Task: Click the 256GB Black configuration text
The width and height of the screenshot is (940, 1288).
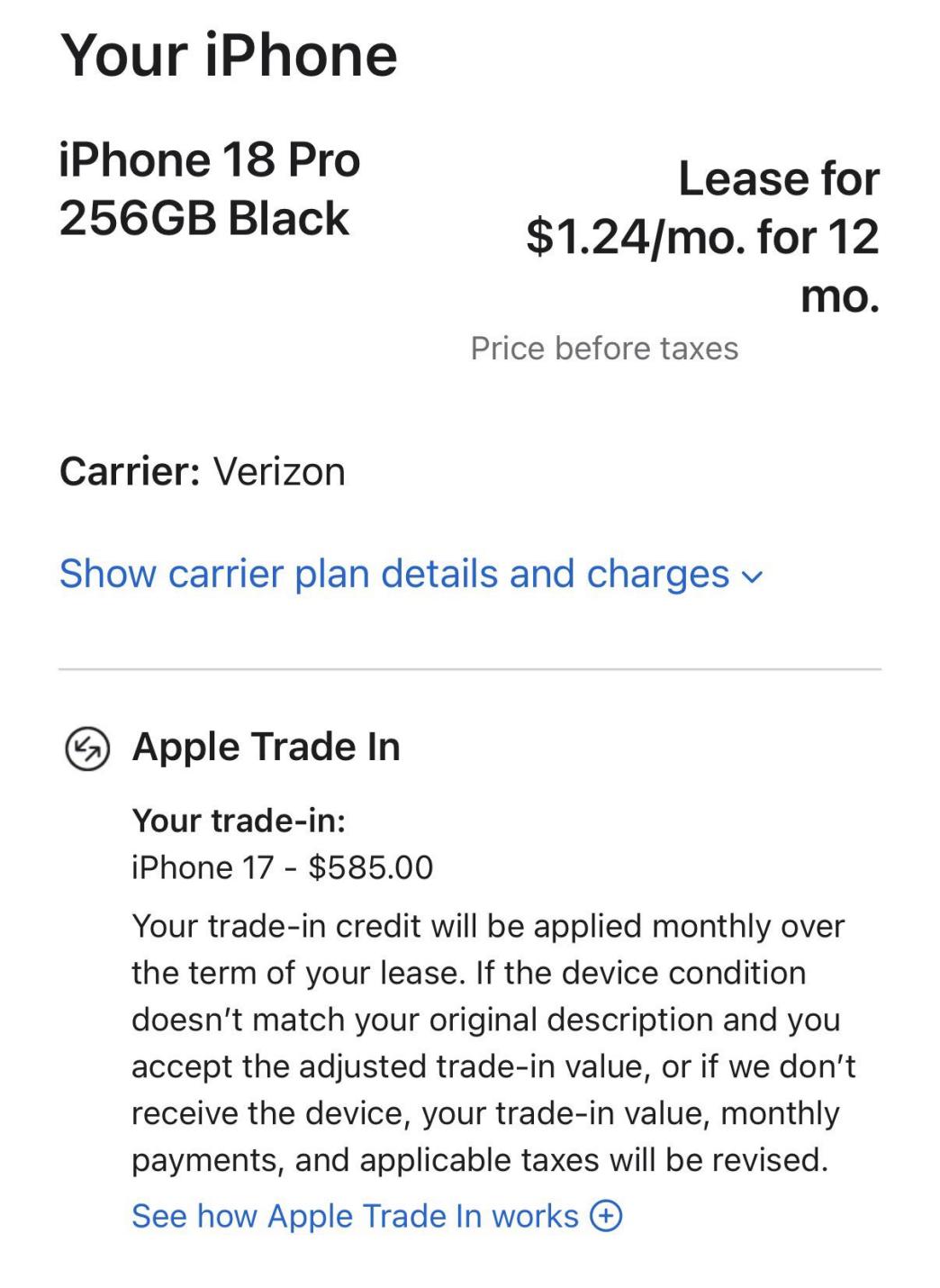Action: [204, 219]
